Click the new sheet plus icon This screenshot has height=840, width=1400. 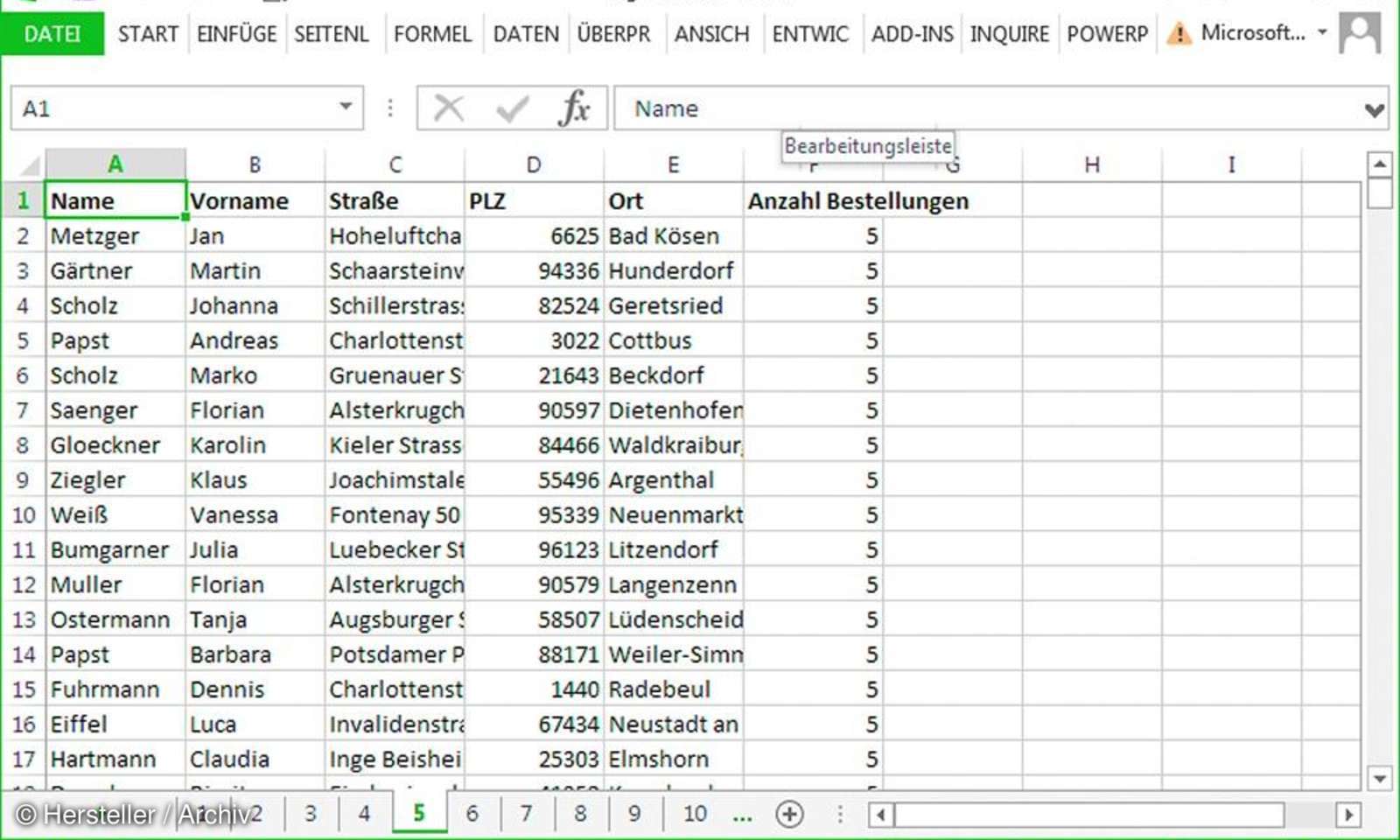point(790,814)
